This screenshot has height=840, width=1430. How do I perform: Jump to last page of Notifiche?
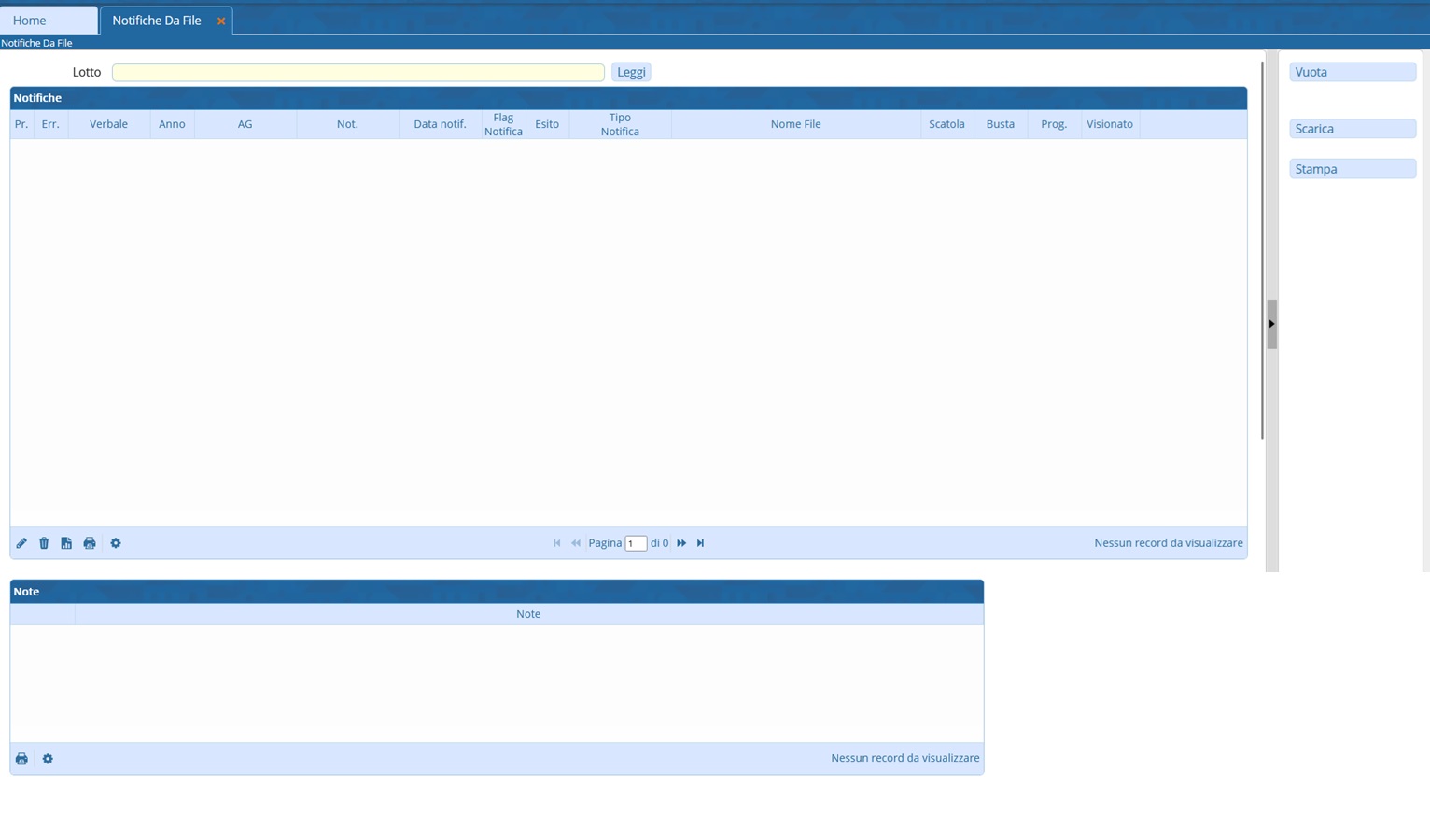click(x=700, y=543)
